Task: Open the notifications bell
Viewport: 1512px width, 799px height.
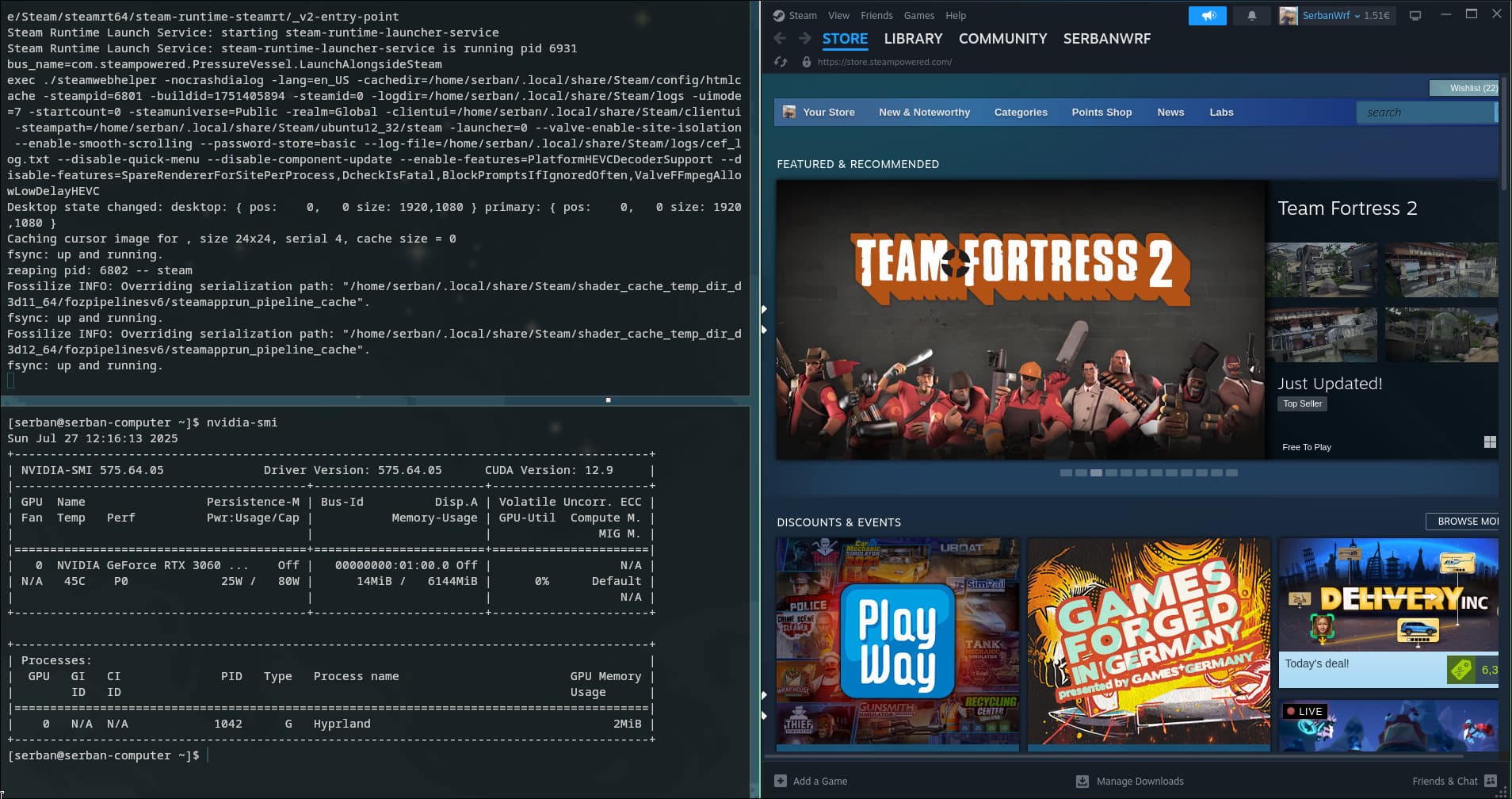Action: point(1251,16)
